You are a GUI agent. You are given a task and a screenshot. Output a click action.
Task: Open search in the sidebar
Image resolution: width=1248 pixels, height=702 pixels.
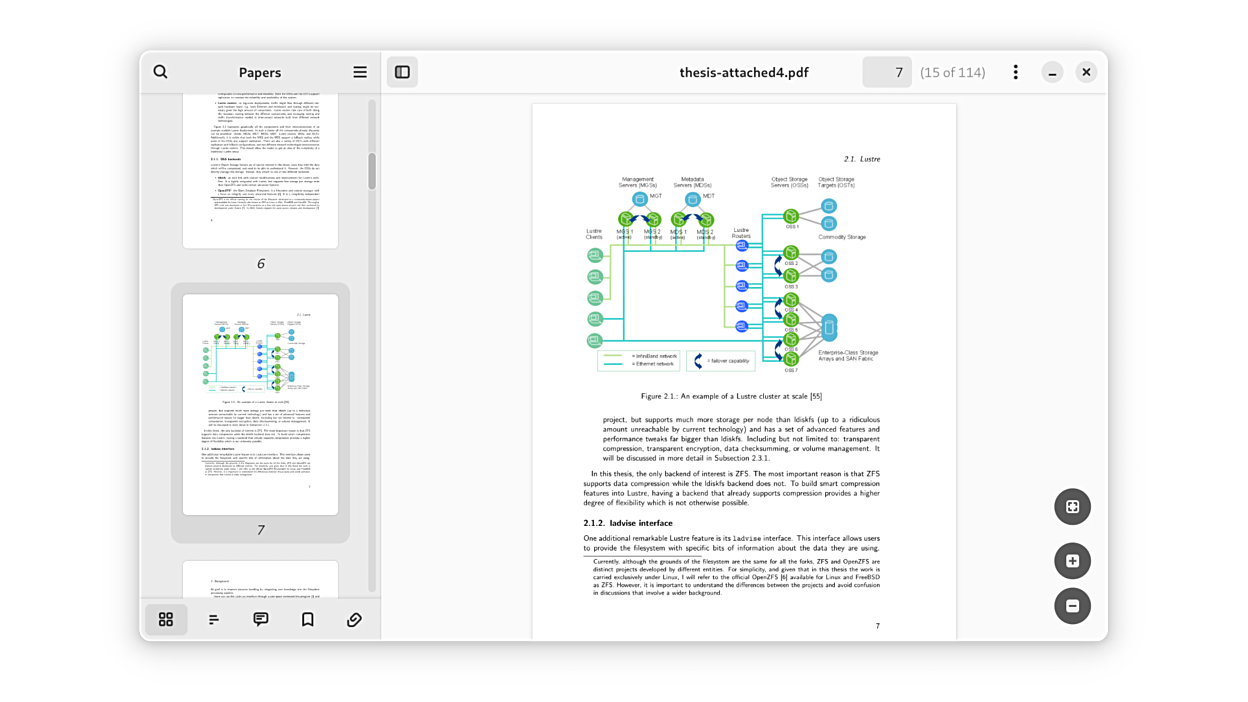coord(160,72)
